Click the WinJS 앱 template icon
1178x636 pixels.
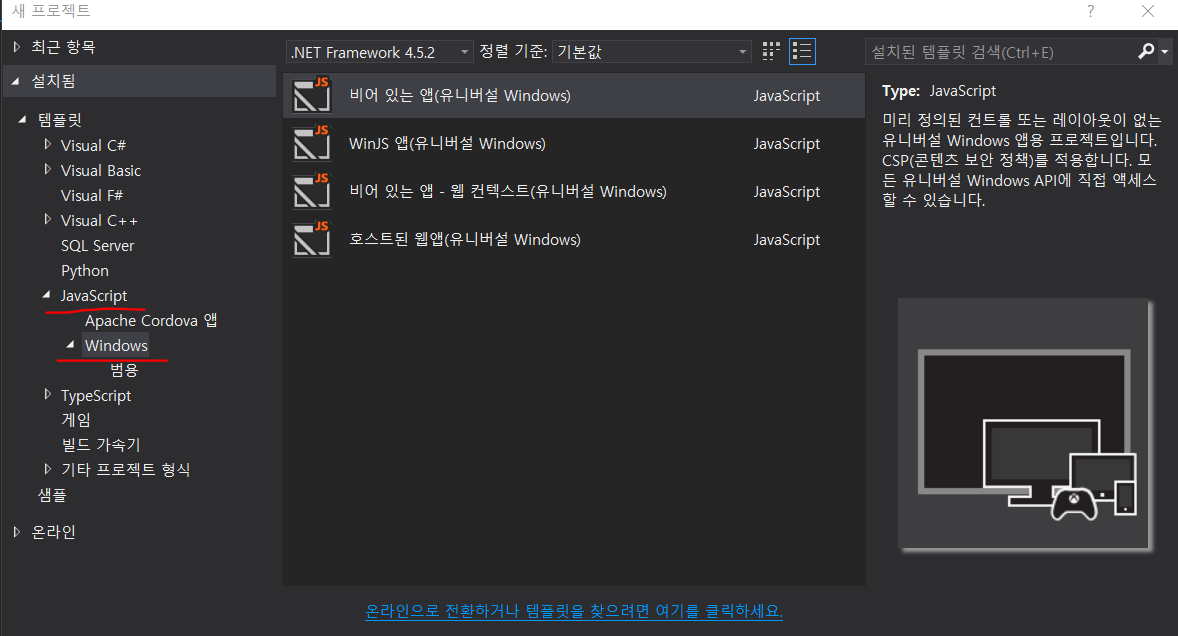[x=311, y=143]
